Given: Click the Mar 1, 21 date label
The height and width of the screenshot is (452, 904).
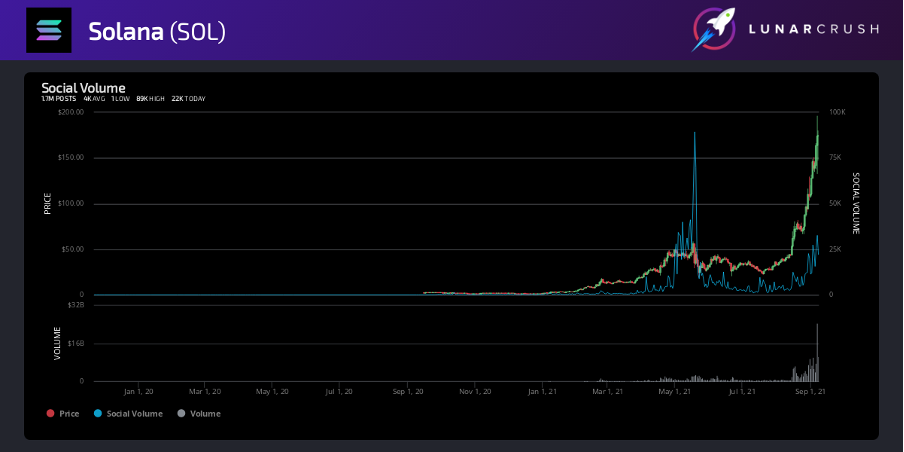Looking at the screenshot, I should click(x=608, y=392).
